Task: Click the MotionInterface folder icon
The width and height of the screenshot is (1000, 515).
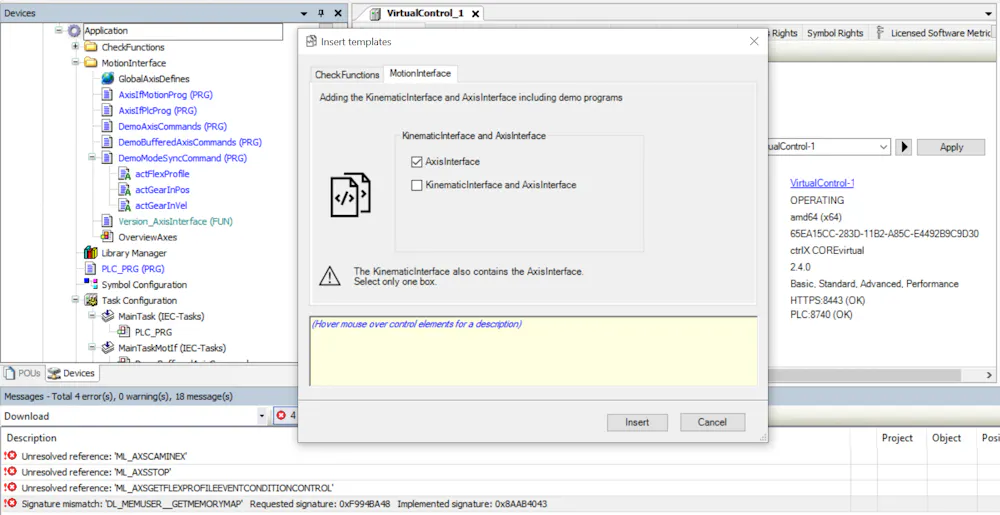Action: point(91,63)
